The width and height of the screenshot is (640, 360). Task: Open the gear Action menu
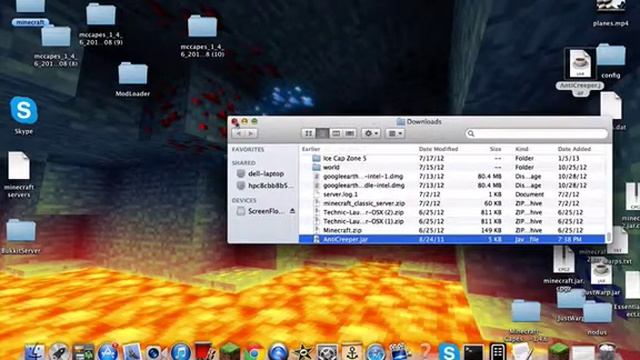click(371, 133)
